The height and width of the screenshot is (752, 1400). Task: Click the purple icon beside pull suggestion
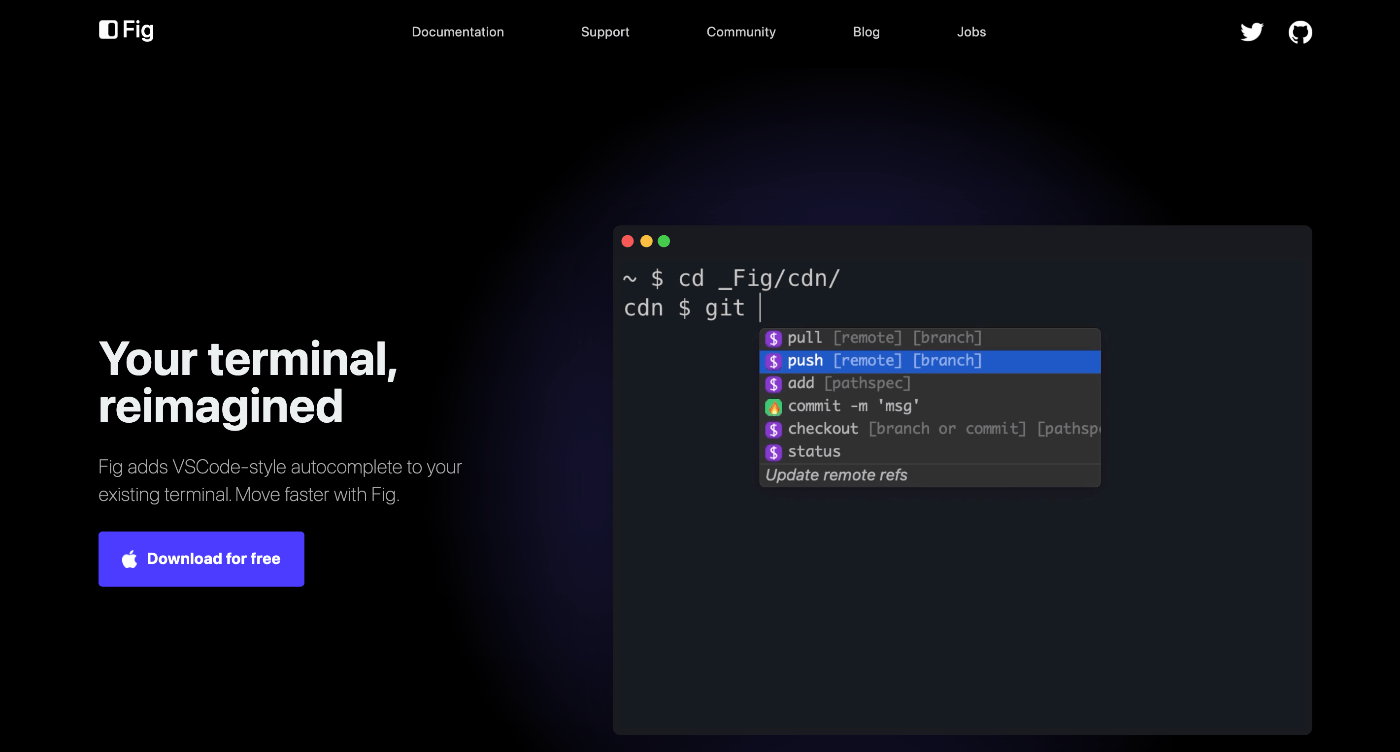click(x=773, y=338)
